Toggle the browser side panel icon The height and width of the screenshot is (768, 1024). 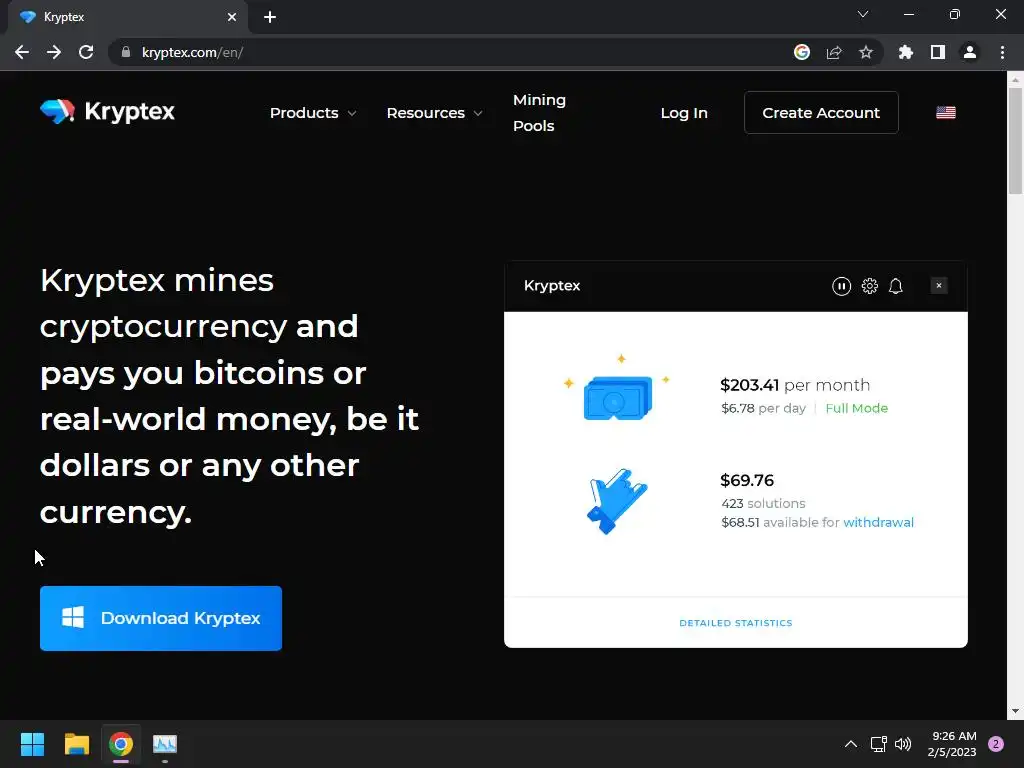938,52
